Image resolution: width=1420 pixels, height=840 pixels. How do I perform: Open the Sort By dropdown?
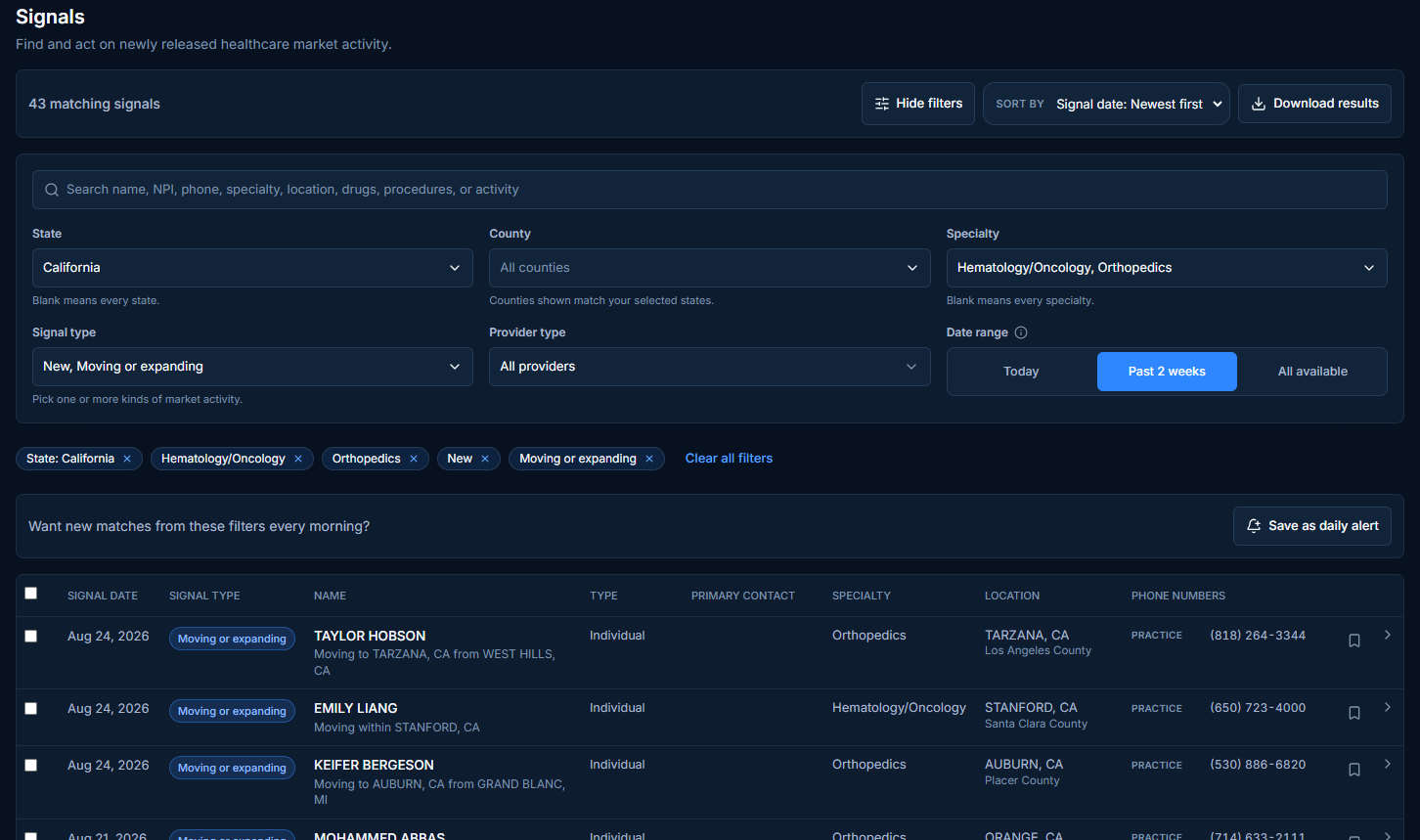1106,104
